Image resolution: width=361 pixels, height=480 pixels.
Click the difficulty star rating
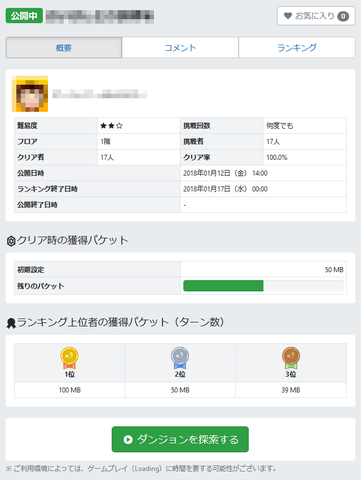tap(111, 126)
